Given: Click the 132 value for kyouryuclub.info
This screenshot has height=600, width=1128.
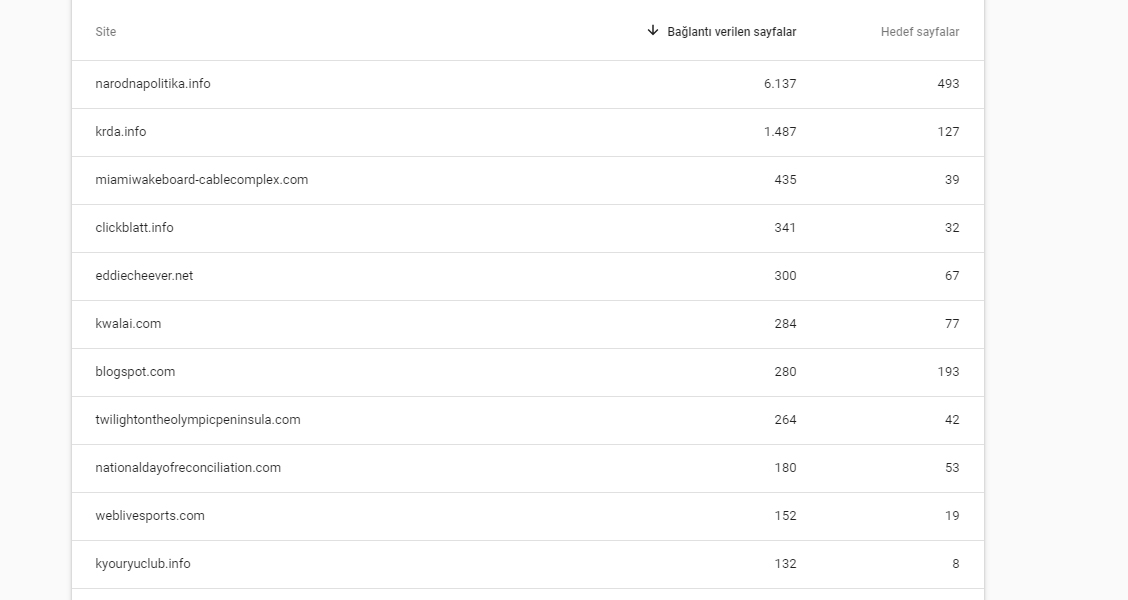Looking at the screenshot, I should 785,563.
